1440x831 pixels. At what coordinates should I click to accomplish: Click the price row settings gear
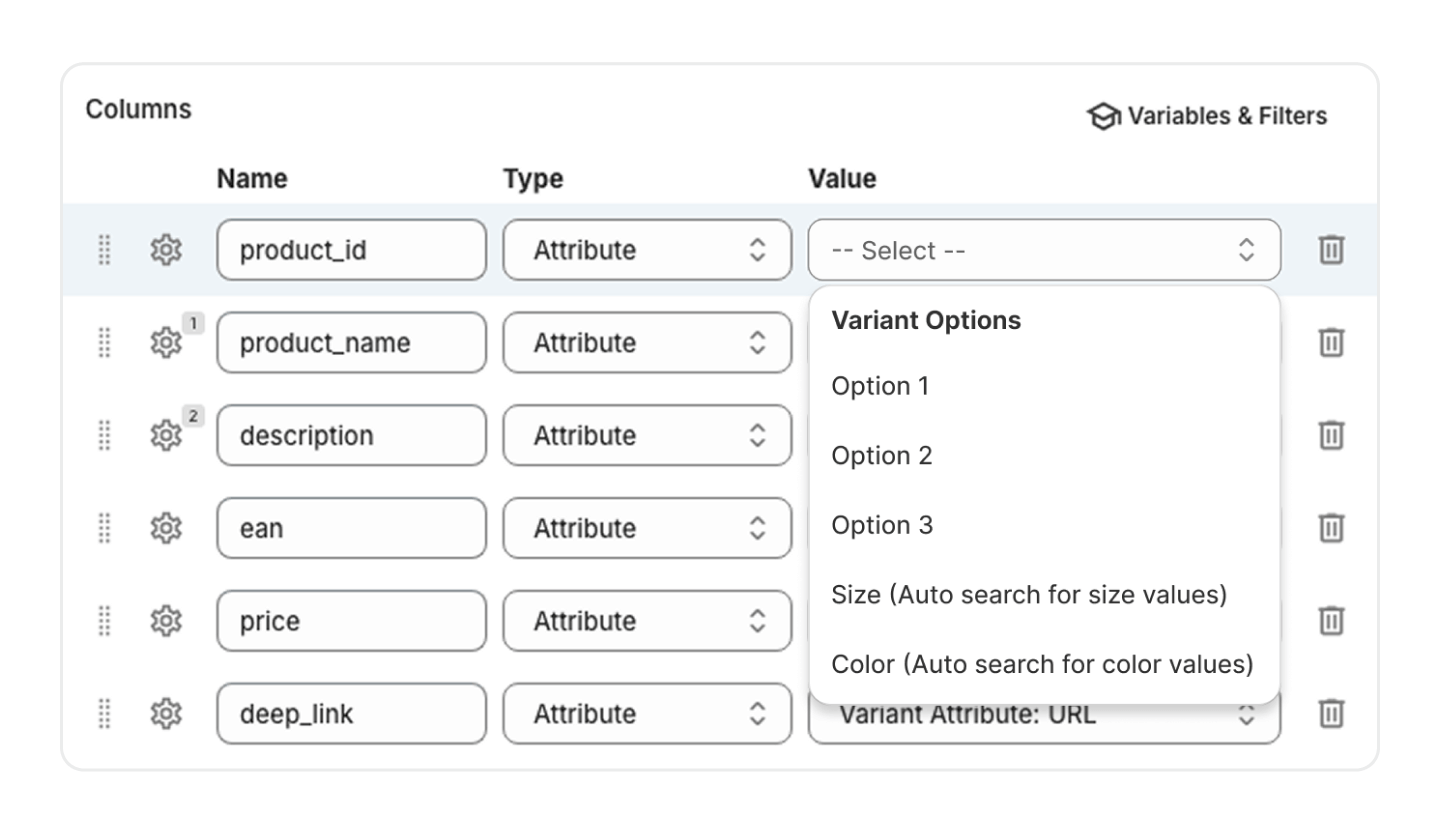coord(165,621)
